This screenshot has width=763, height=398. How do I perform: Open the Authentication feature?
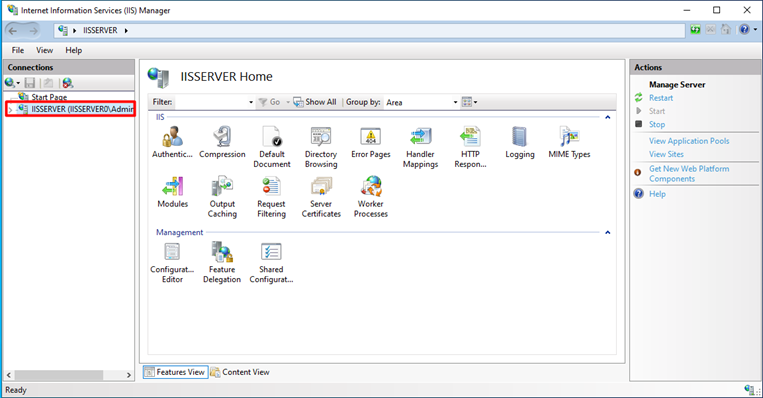[172, 142]
